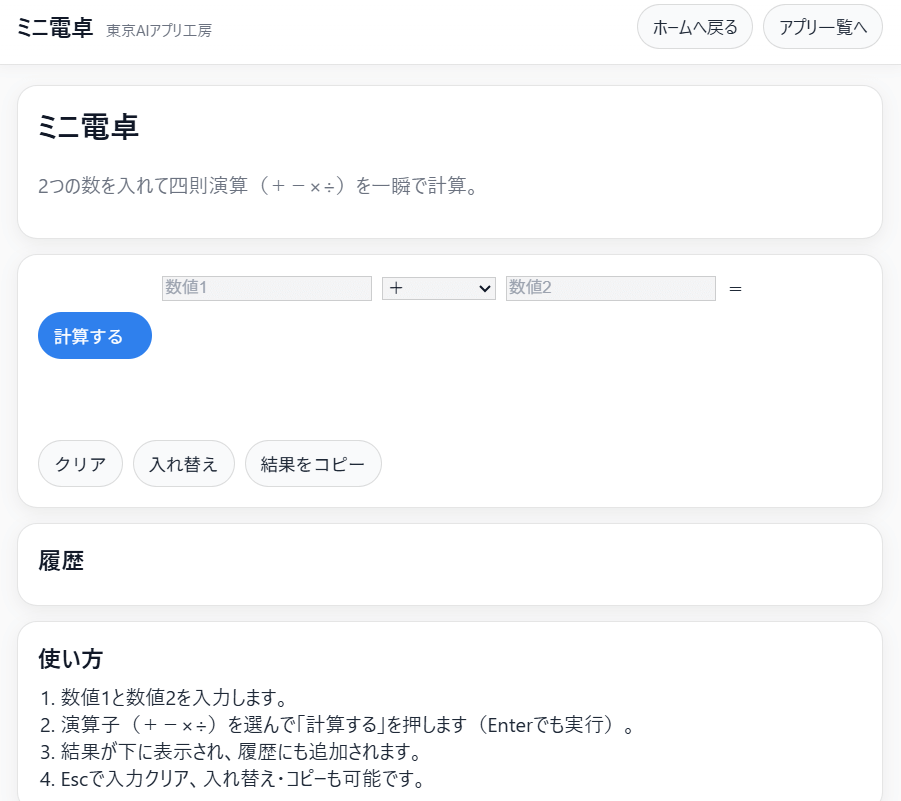Clear inputs with the クリア button

coord(80,464)
